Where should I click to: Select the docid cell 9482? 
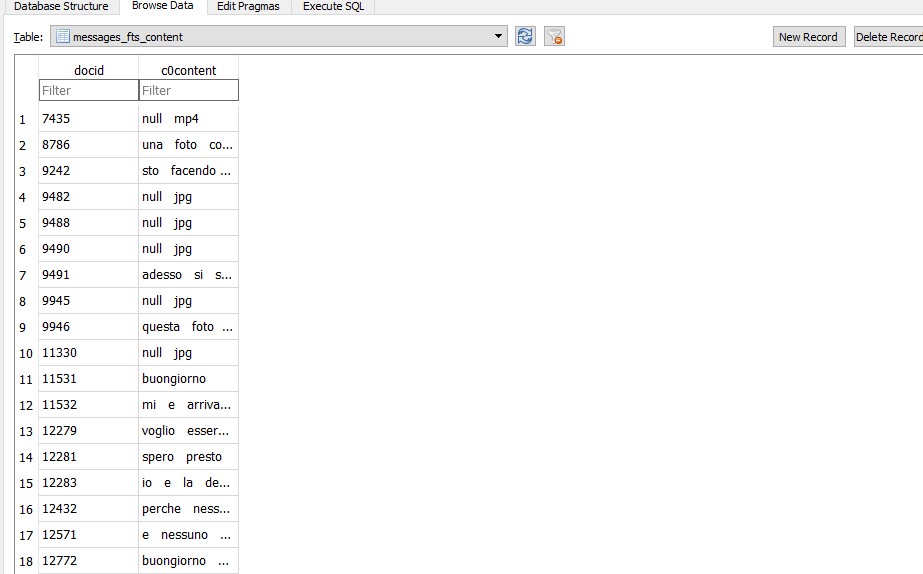click(x=89, y=197)
